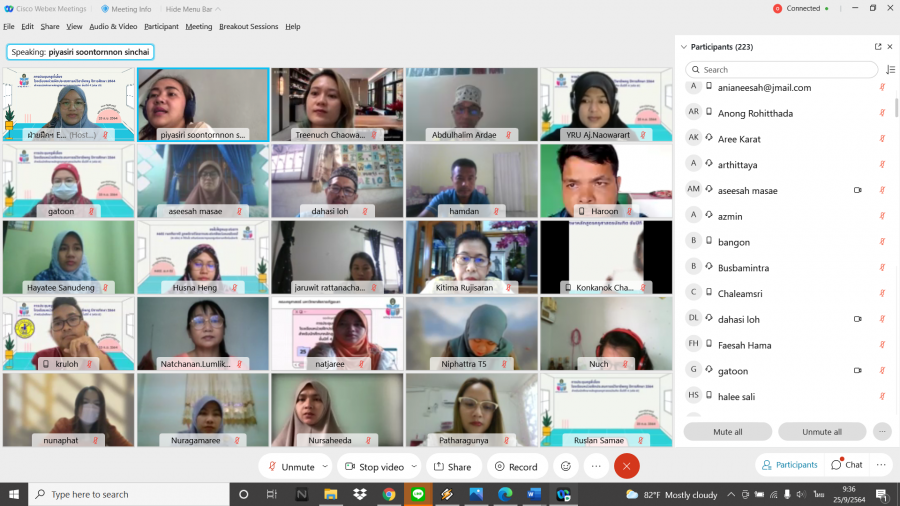Expand audio options arrow beside Unmute
Image resolution: width=900 pixels, height=506 pixels.
[x=325, y=466]
